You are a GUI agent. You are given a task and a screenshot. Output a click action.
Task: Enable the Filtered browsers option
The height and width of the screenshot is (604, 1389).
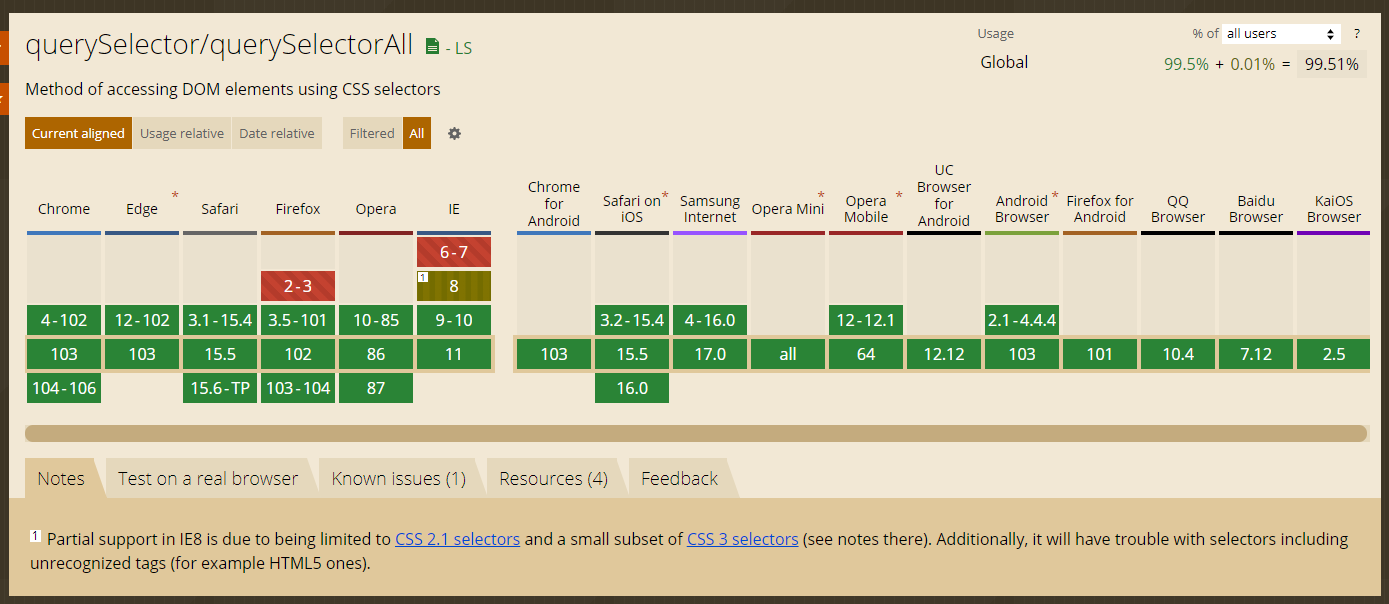pyautogui.click(x=372, y=133)
